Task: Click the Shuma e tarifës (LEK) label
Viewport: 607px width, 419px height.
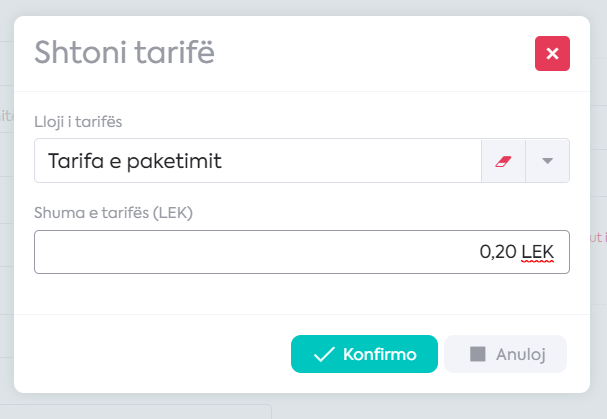Action: click(x=113, y=213)
